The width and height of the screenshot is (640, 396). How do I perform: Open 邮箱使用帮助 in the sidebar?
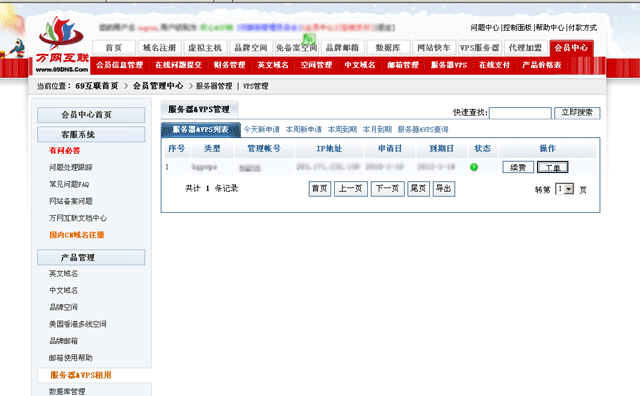[x=71, y=358]
